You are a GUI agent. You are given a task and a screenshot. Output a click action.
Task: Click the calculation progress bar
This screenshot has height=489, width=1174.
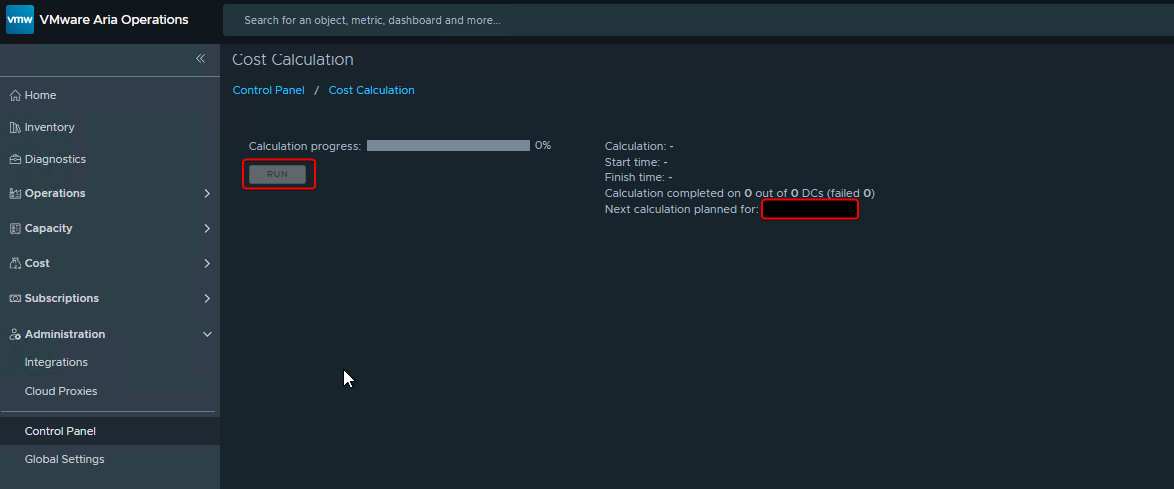448,146
